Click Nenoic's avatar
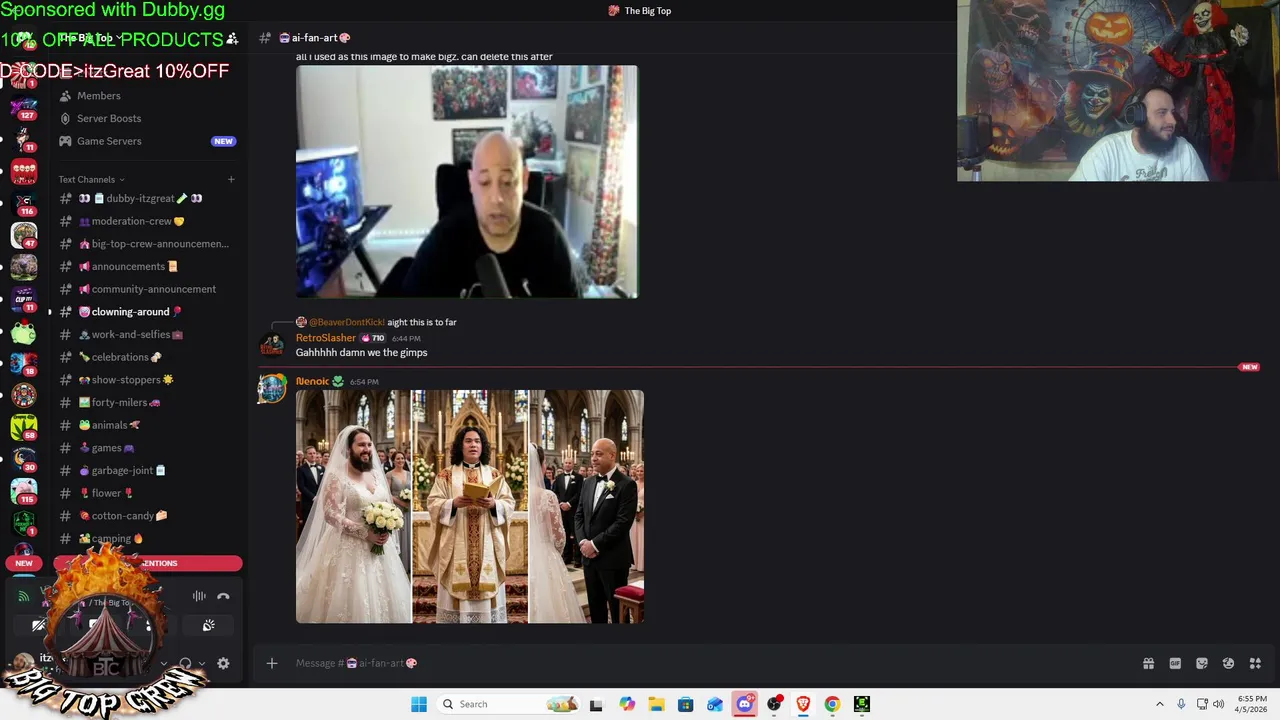1280x720 pixels. (272, 387)
